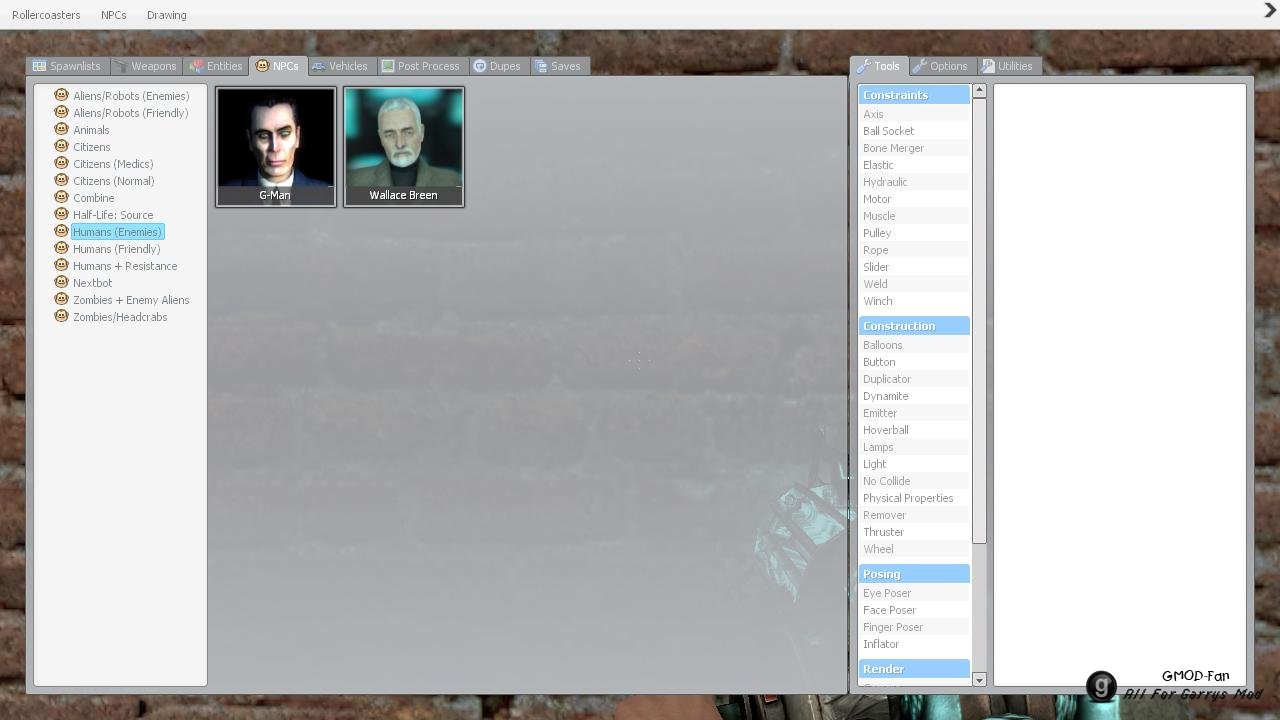This screenshot has width=1280, height=720.
Task: Spawn the Wallace Breen NPC
Action: [x=403, y=147]
